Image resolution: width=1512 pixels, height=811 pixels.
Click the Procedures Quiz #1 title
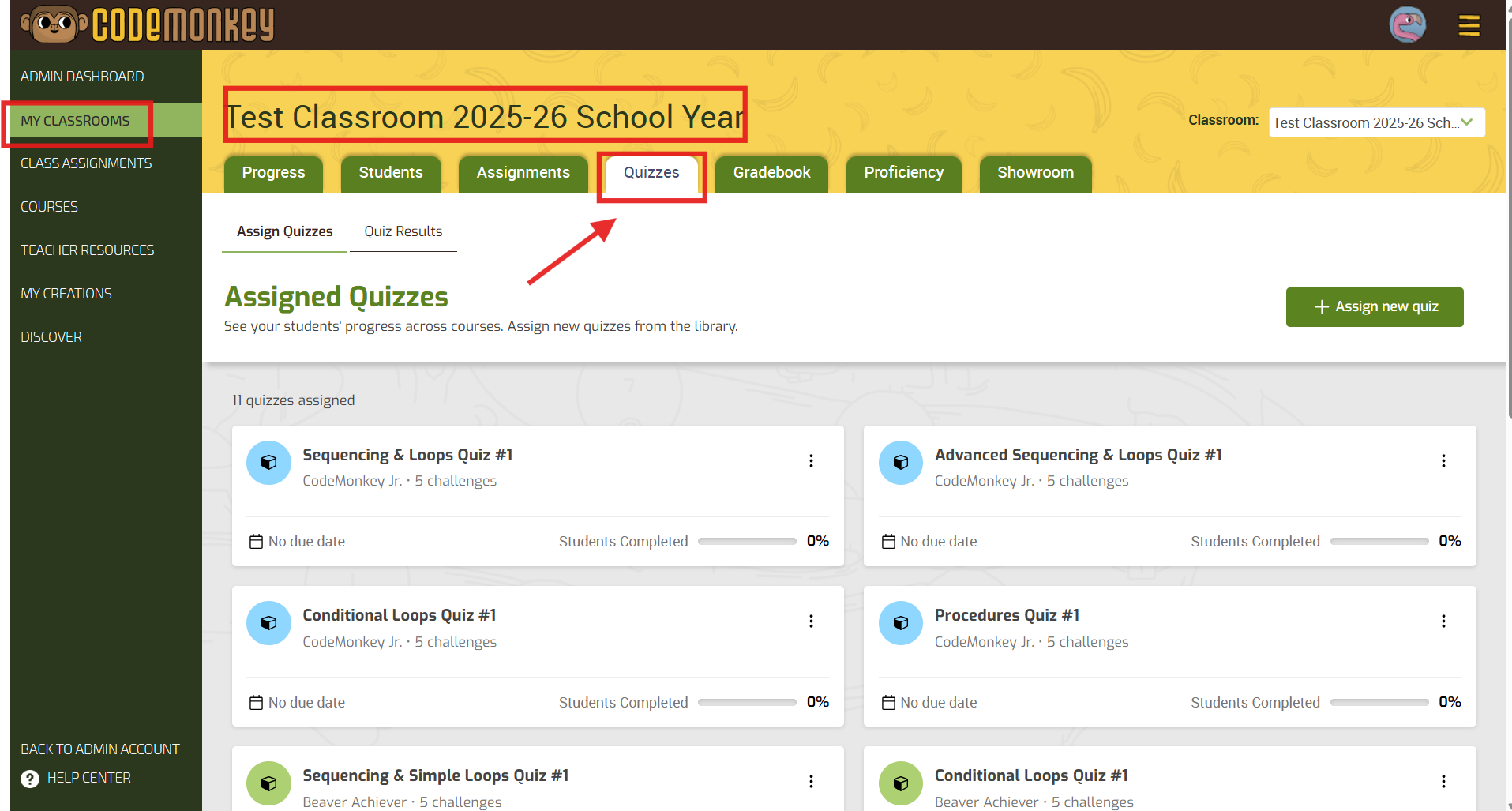[1007, 616]
